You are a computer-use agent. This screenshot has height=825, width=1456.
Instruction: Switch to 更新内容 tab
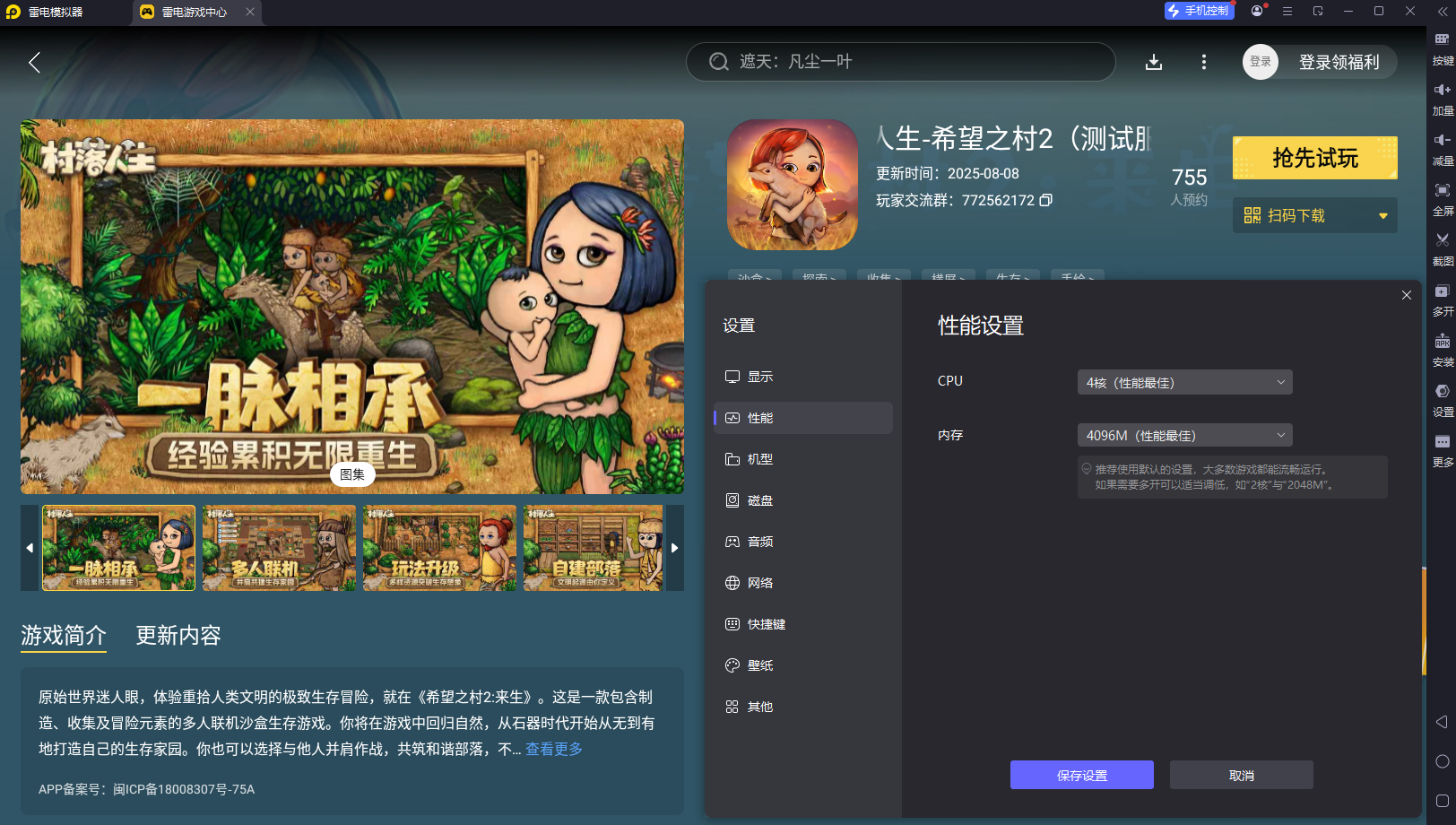pyautogui.click(x=178, y=636)
